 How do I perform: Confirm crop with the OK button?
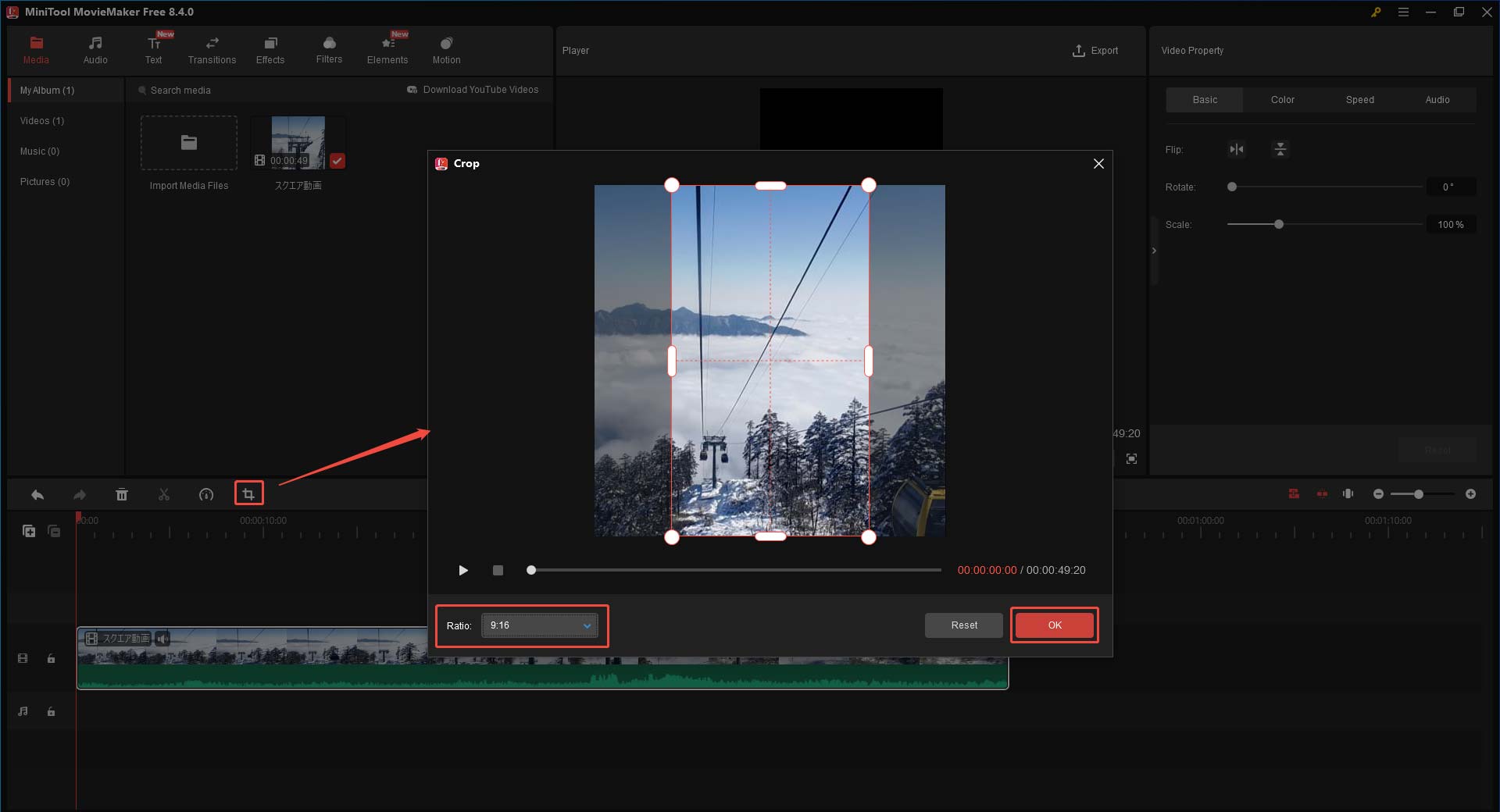(x=1054, y=625)
